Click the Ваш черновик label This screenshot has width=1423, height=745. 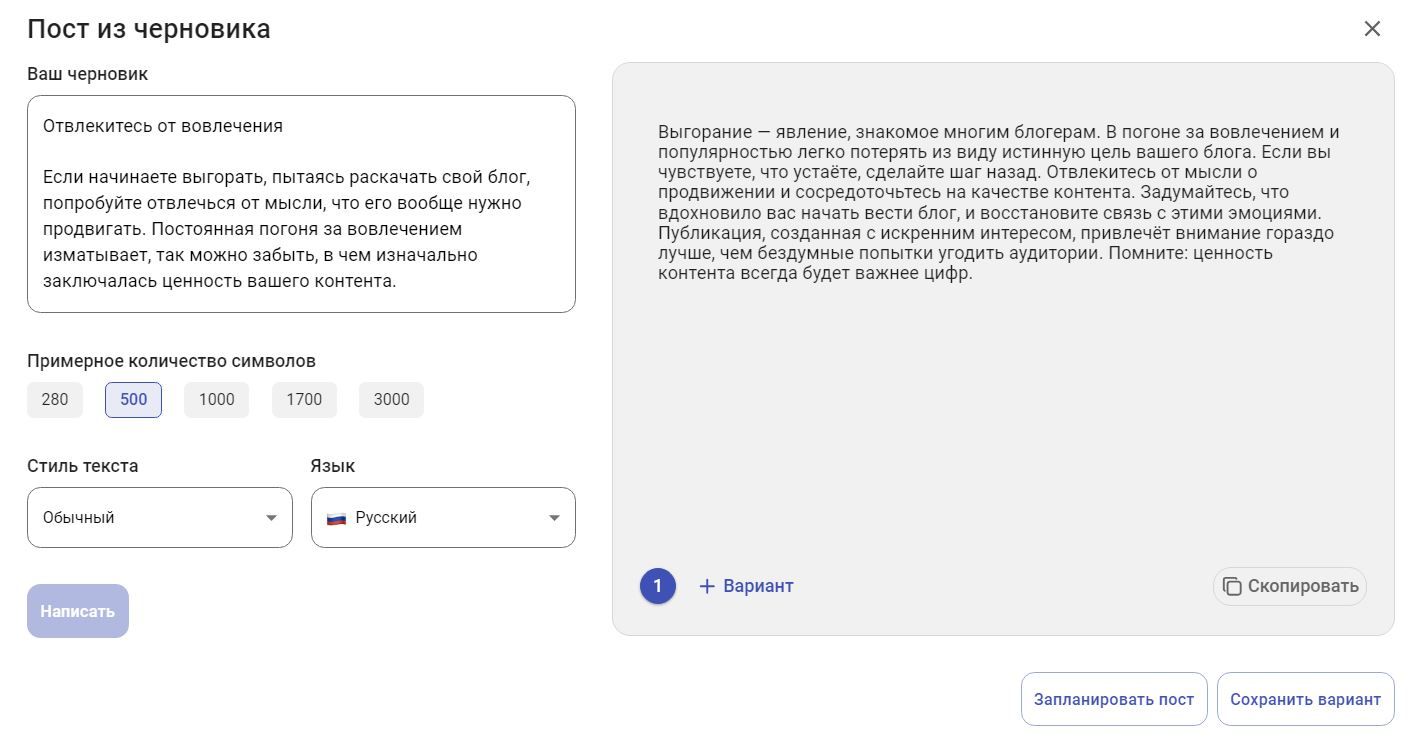click(88, 74)
